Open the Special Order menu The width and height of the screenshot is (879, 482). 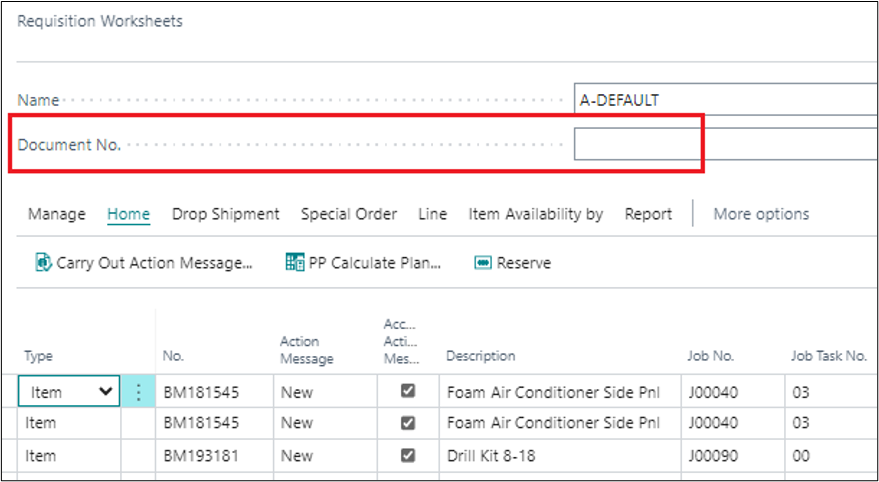coord(348,214)
